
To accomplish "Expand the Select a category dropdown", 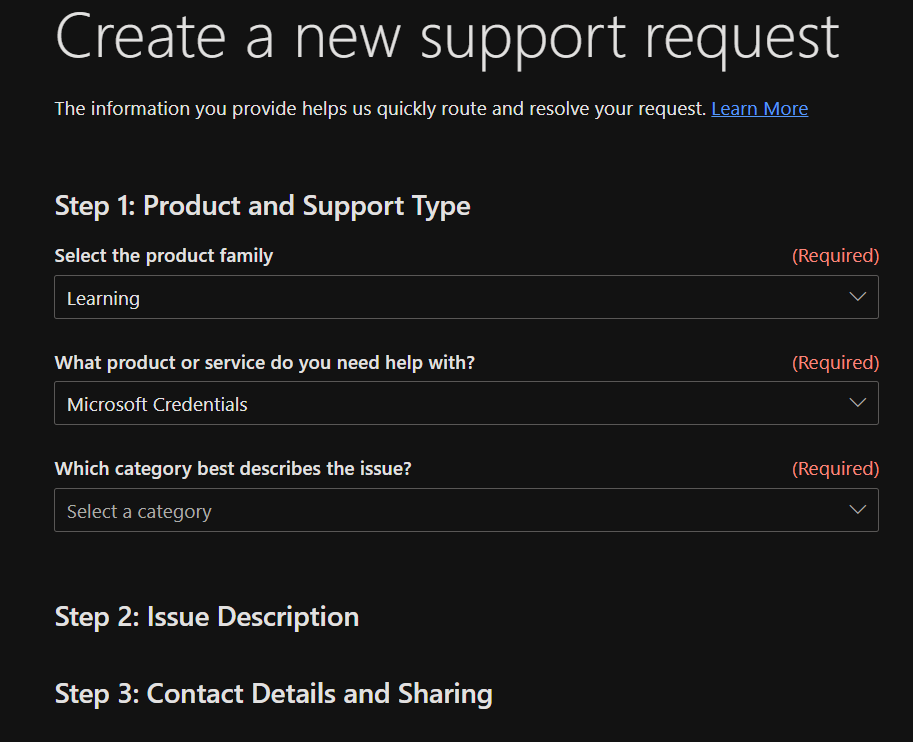I will tap(466, 510).
